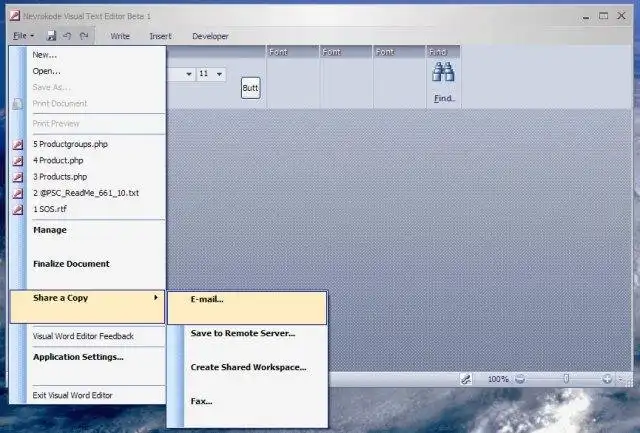640x433 pixels.
Task: Open recent file 2 @PSC_ReadMe_661_10.txt
Action: pos(96,193)
